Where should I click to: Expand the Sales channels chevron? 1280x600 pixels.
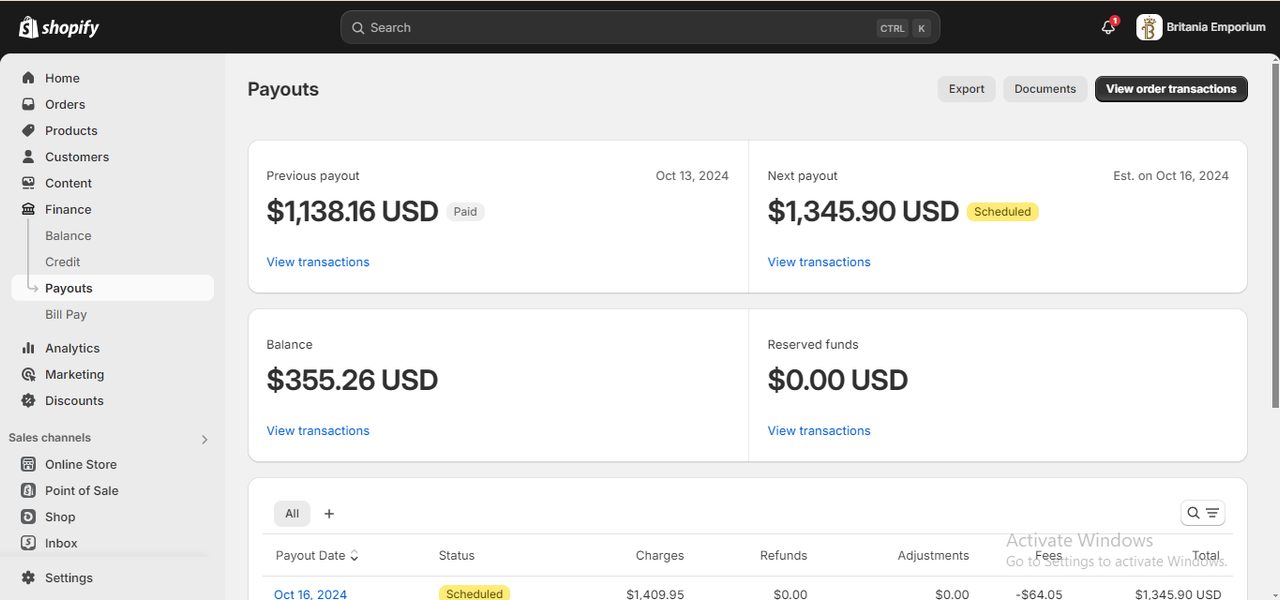(x=205, y=439)
